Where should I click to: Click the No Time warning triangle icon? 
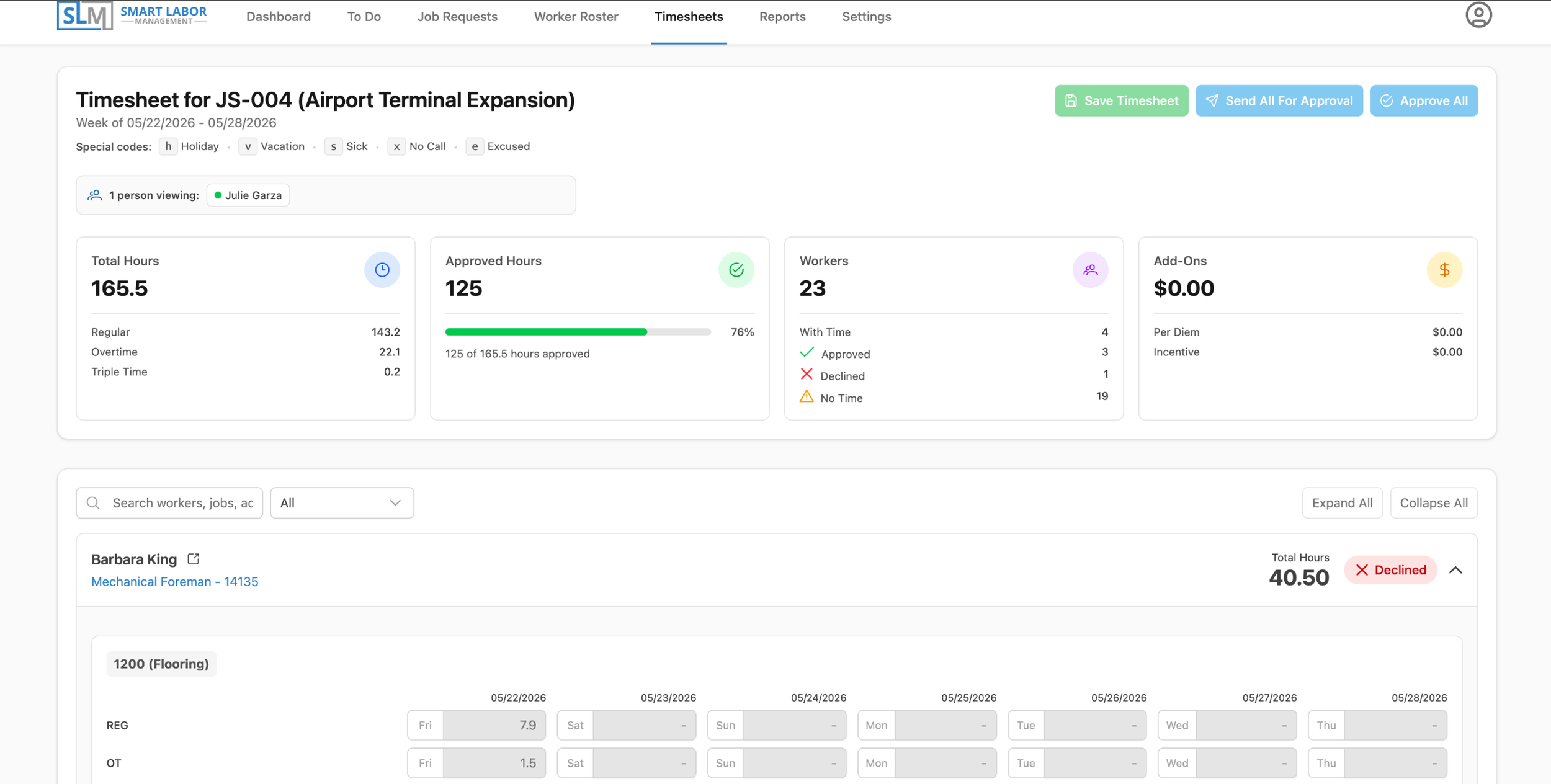(x=807, y=396)
